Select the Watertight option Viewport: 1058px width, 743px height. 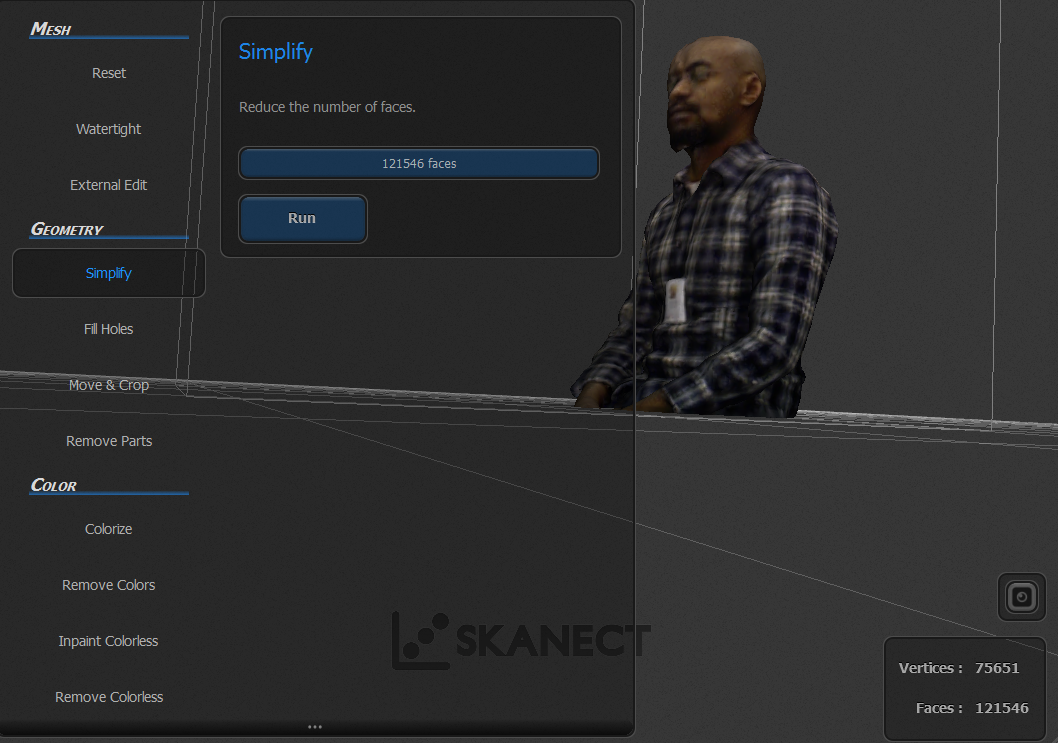click(x=109, y=129)
